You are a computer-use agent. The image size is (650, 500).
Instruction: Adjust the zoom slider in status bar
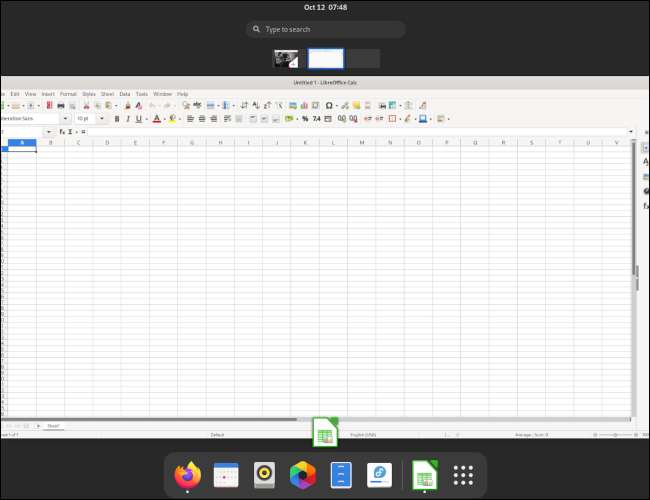pyautogui.click(x=616, y=435)
